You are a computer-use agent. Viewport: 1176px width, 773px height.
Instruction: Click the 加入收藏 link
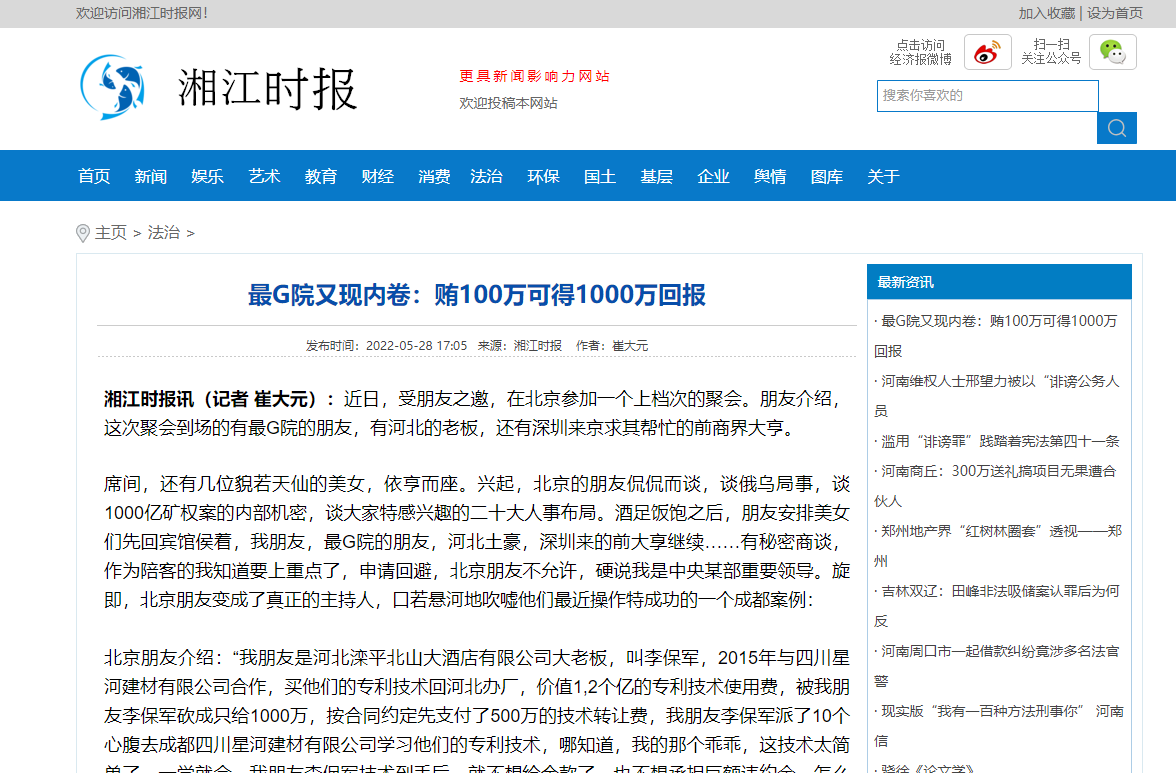pos(1046,13)
